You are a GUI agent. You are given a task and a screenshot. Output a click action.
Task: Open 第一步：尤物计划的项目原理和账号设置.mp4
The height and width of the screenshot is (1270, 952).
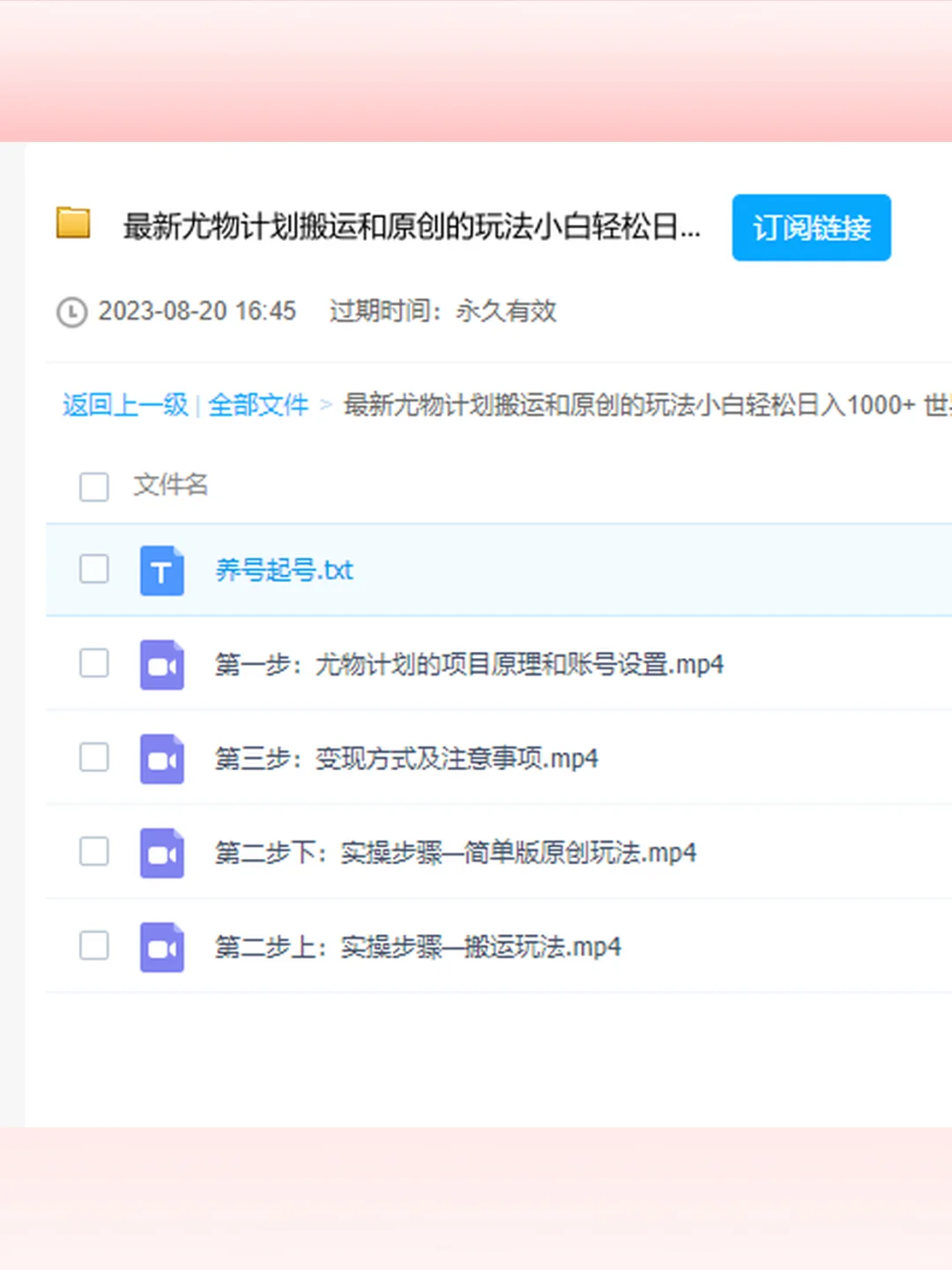pyautogui.click(x=470, y=664)
